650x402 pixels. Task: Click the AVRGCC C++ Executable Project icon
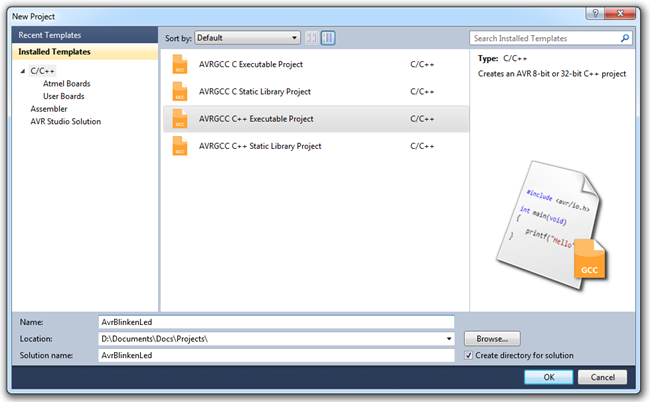point(180,119)
